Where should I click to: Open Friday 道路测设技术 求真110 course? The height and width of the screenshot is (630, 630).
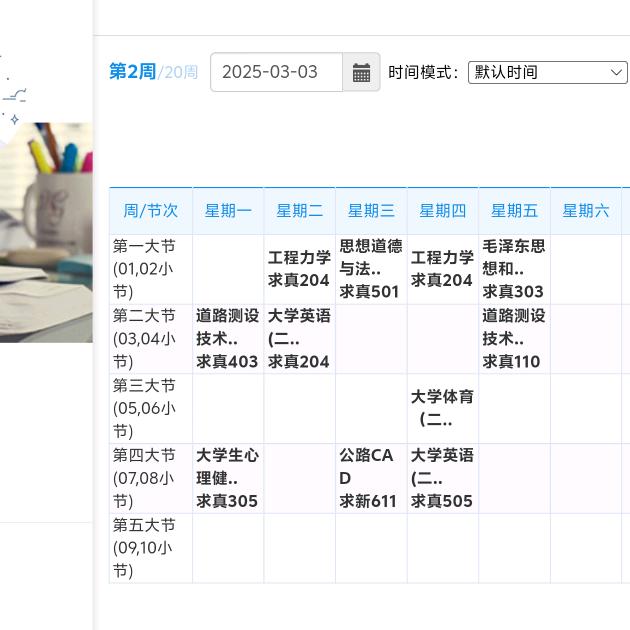[514, 339]
